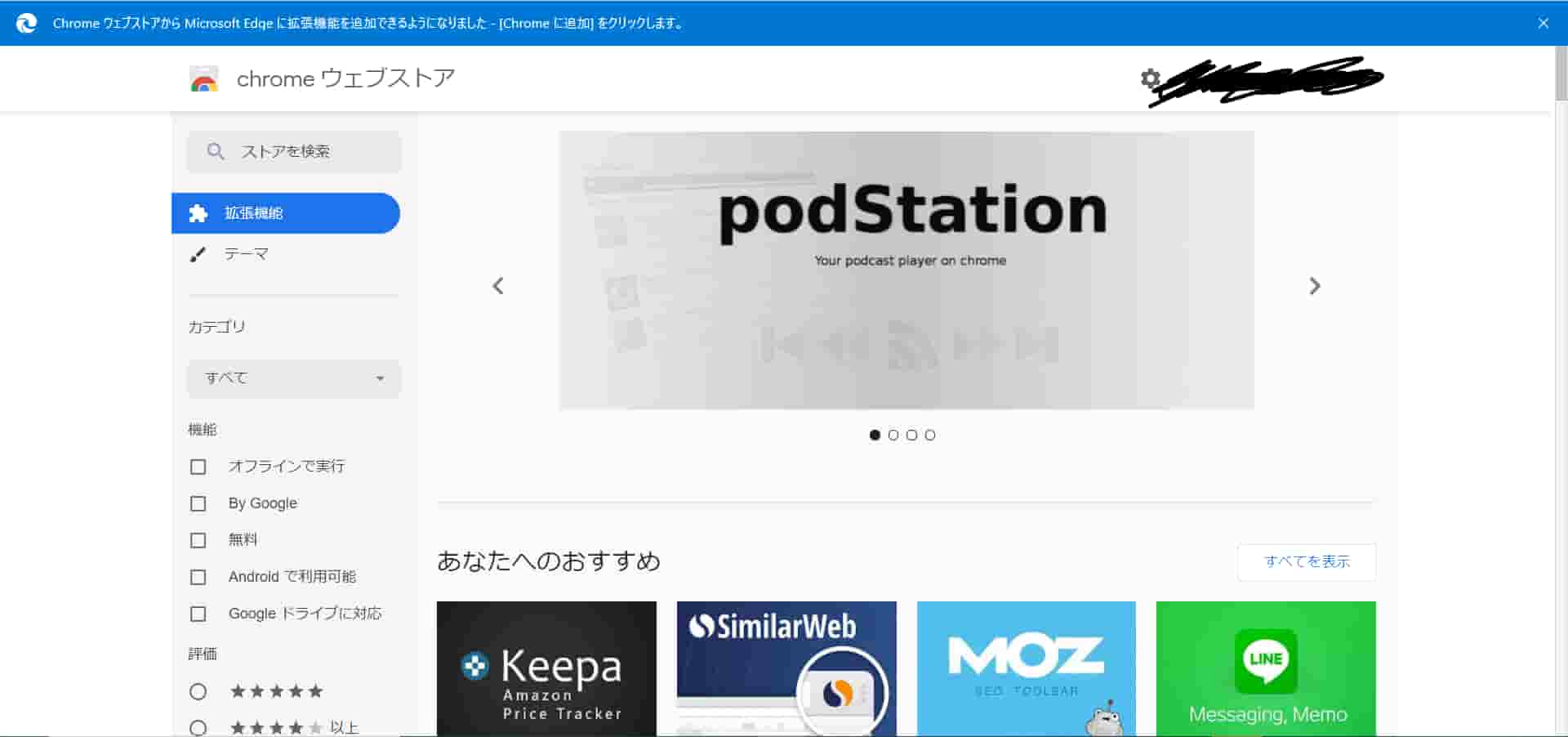Open the 拡張機能 section
The height and width of the screenshot is (737, 1568).
(x=286, y=213)
